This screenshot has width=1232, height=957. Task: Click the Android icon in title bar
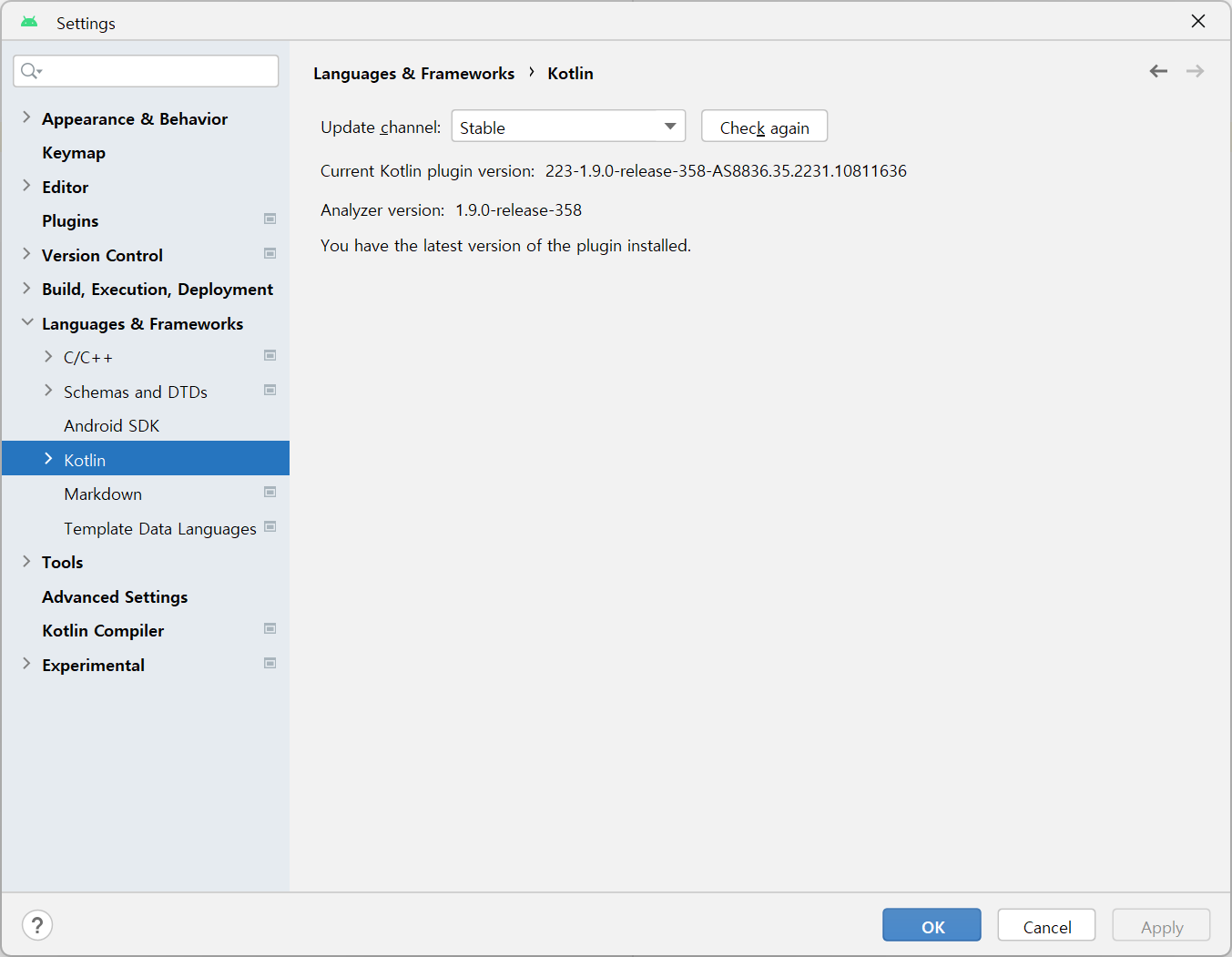(29, 22)
